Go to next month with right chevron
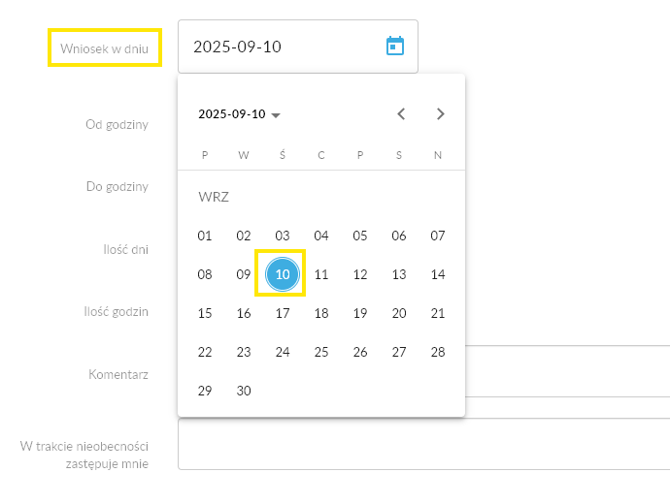This screenshot has width=670, height=504. [440, 114]
